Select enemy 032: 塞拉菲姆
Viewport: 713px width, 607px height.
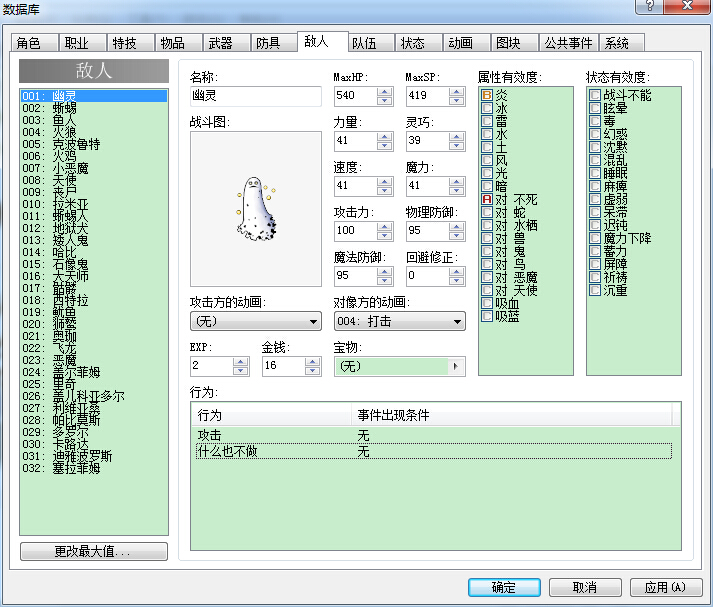coord(94,468)
